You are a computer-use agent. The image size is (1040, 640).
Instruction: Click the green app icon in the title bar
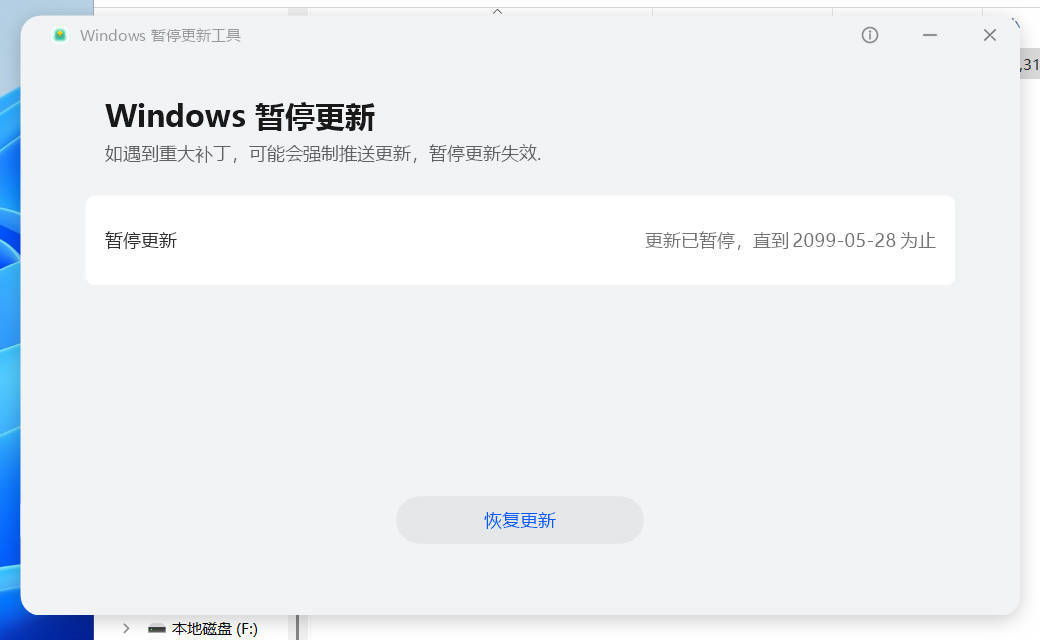(59, 34)
